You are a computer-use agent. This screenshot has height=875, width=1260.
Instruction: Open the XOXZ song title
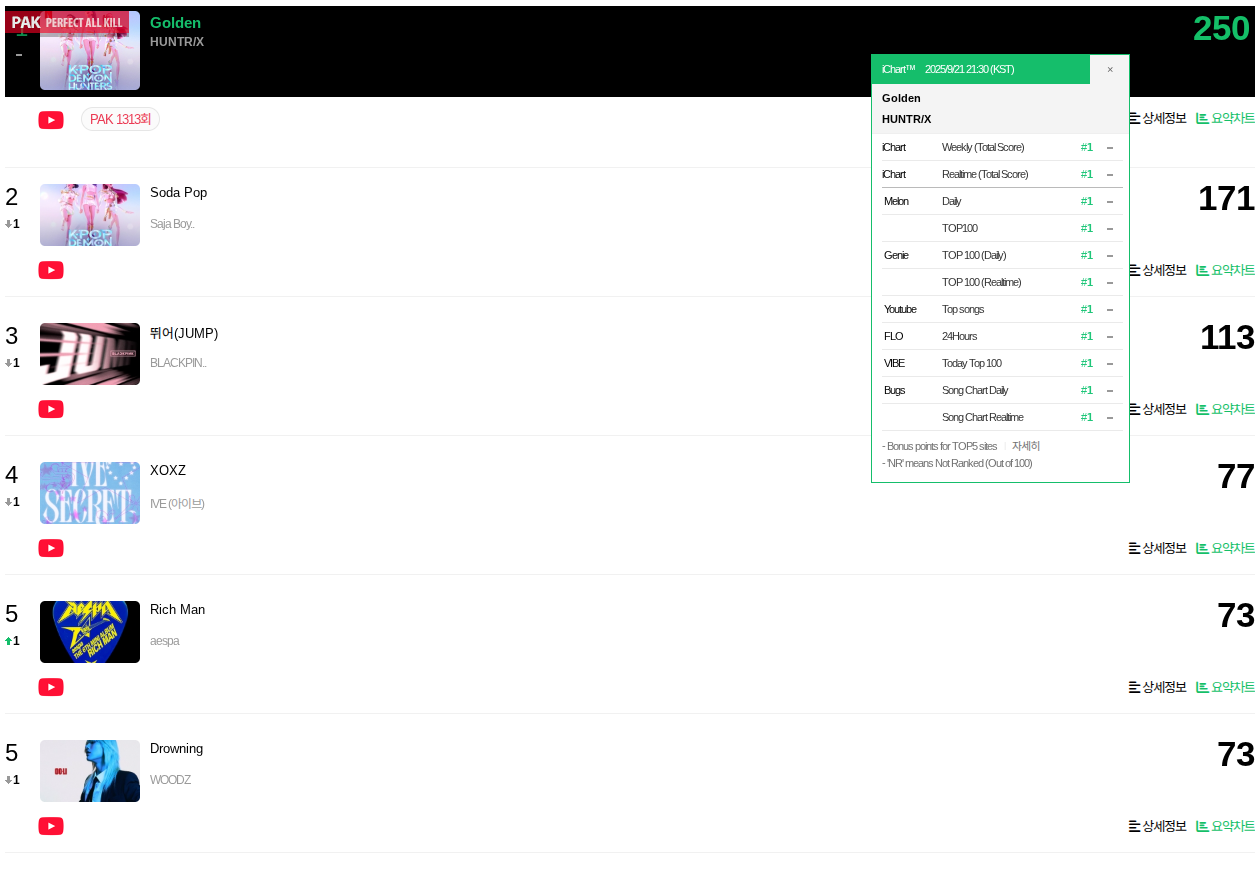[x=168, y=470]
